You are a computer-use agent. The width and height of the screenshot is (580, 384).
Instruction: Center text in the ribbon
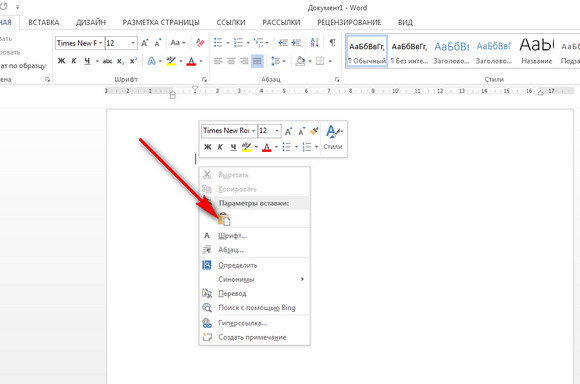click(x=231, y=61)
